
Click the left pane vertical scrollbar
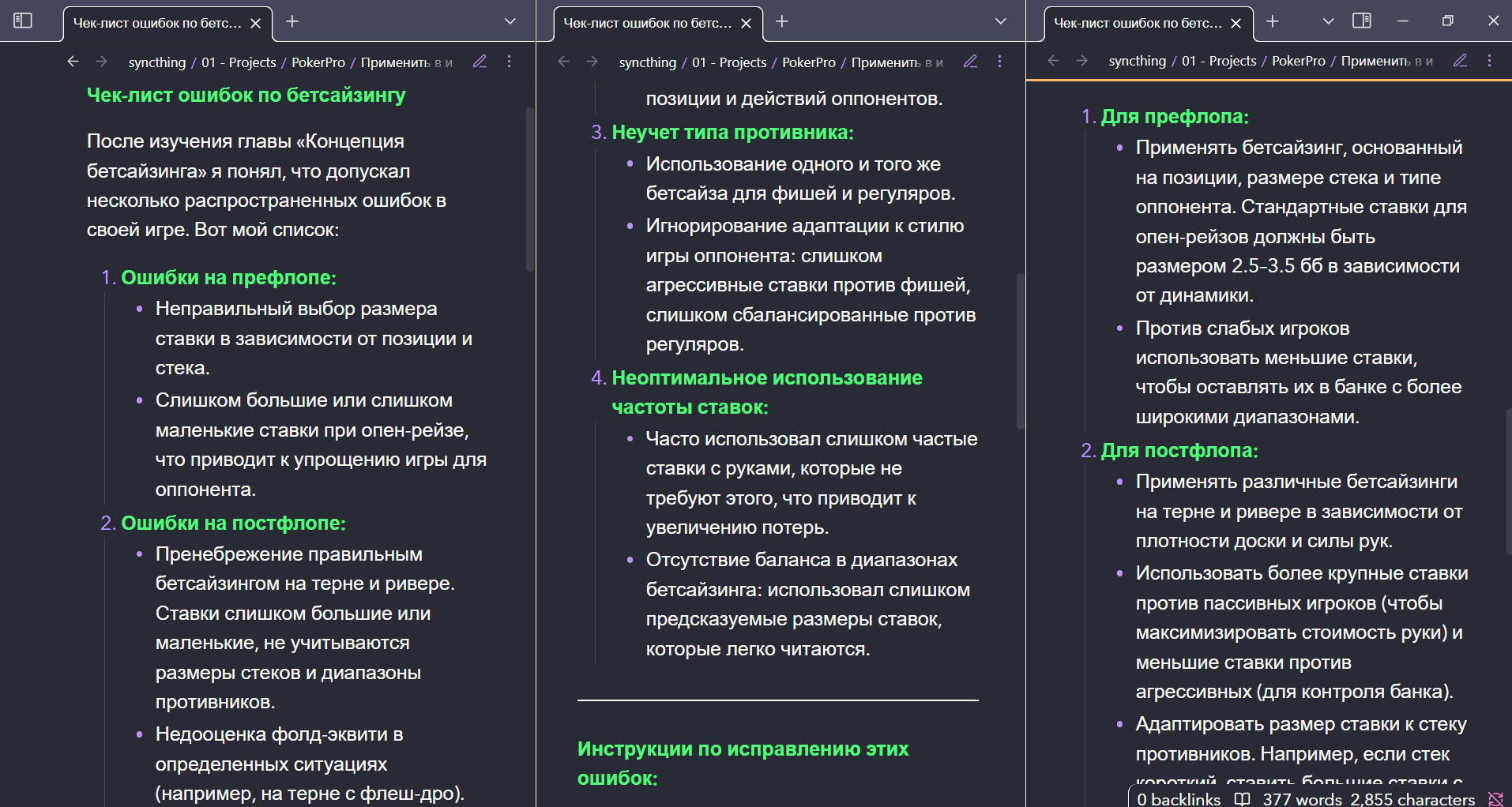529,190
